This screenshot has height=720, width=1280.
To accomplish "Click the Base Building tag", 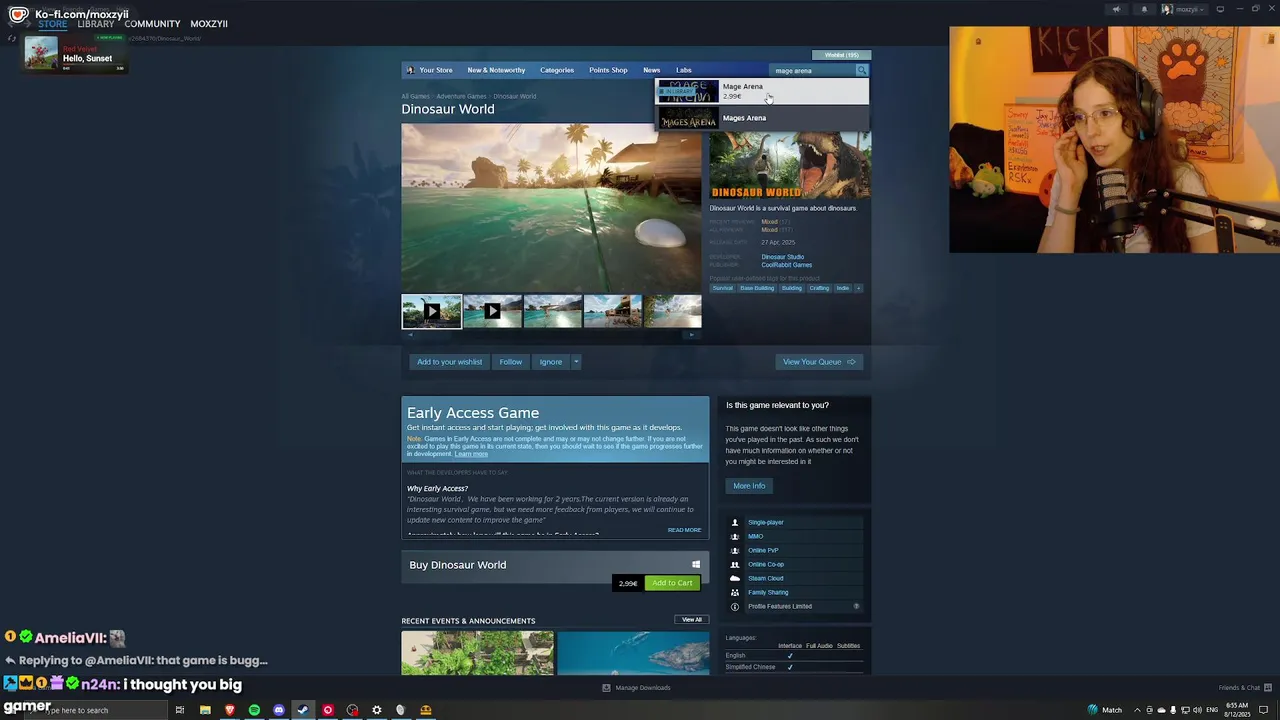I will tap(757, 288).
